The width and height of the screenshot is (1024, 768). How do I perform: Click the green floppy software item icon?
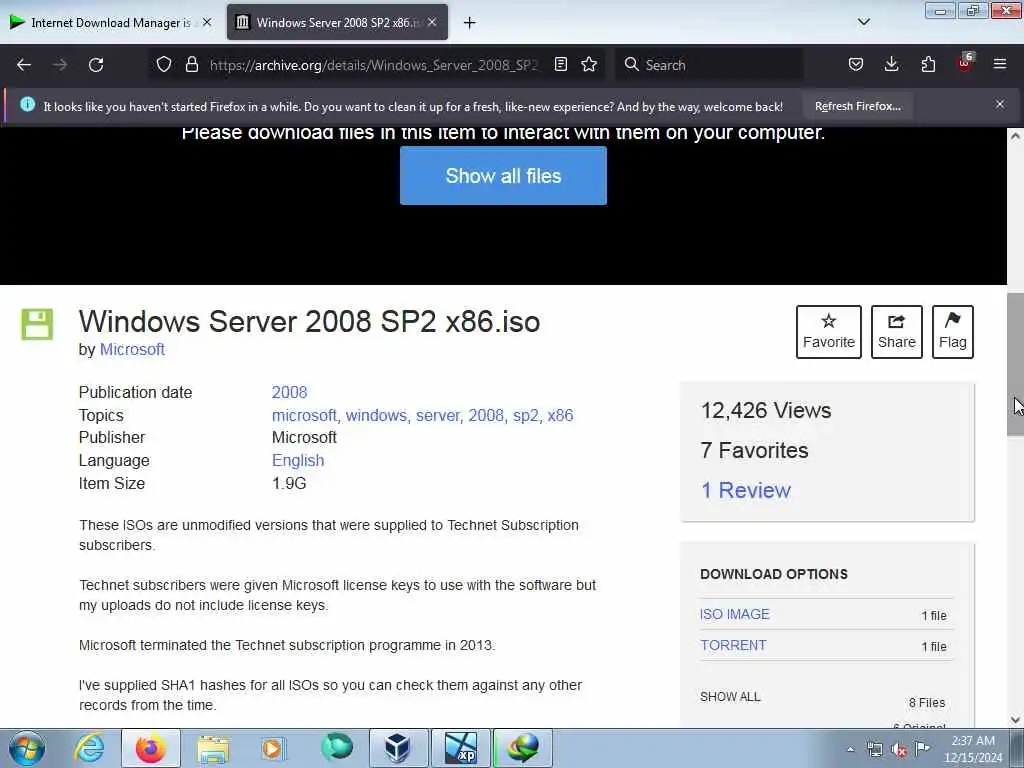(37, 325)
